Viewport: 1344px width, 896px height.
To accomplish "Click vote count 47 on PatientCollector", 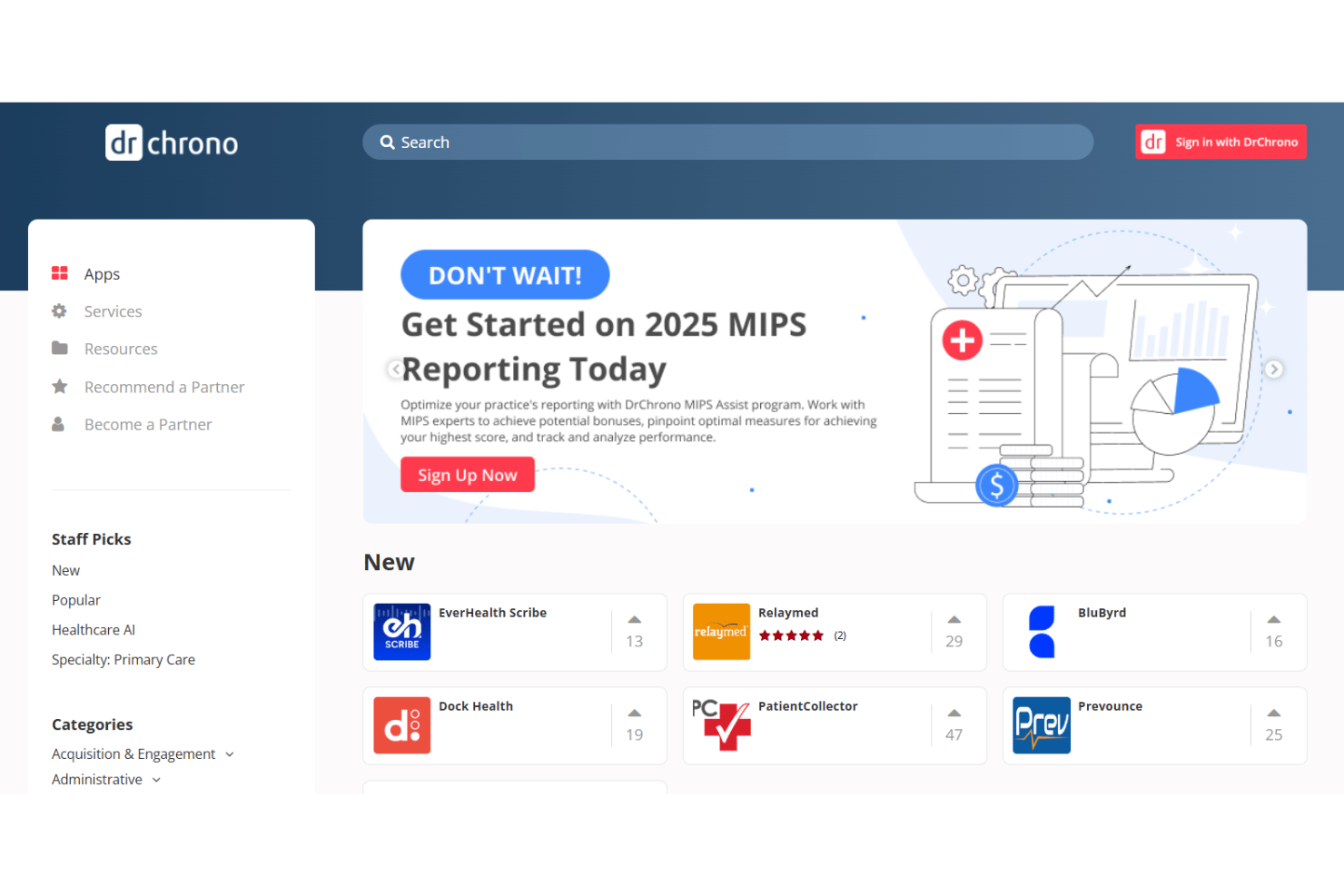I will (x=954, y=734).
